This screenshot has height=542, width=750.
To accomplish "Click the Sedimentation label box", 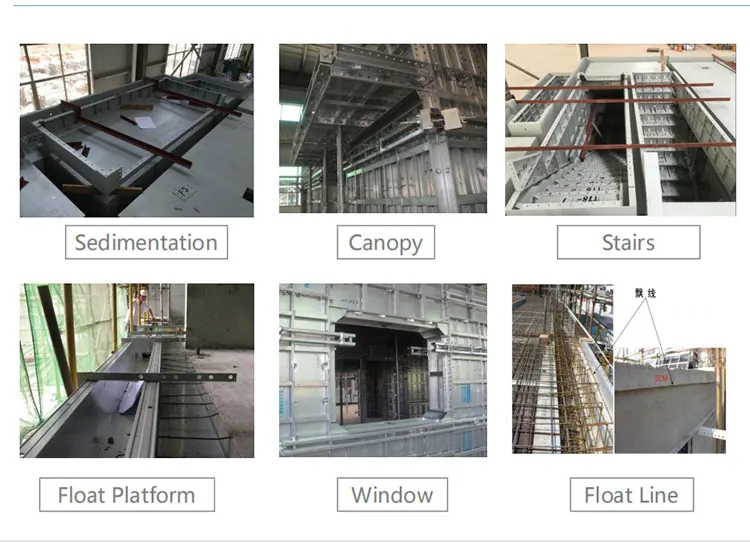I will click(146, 243).
